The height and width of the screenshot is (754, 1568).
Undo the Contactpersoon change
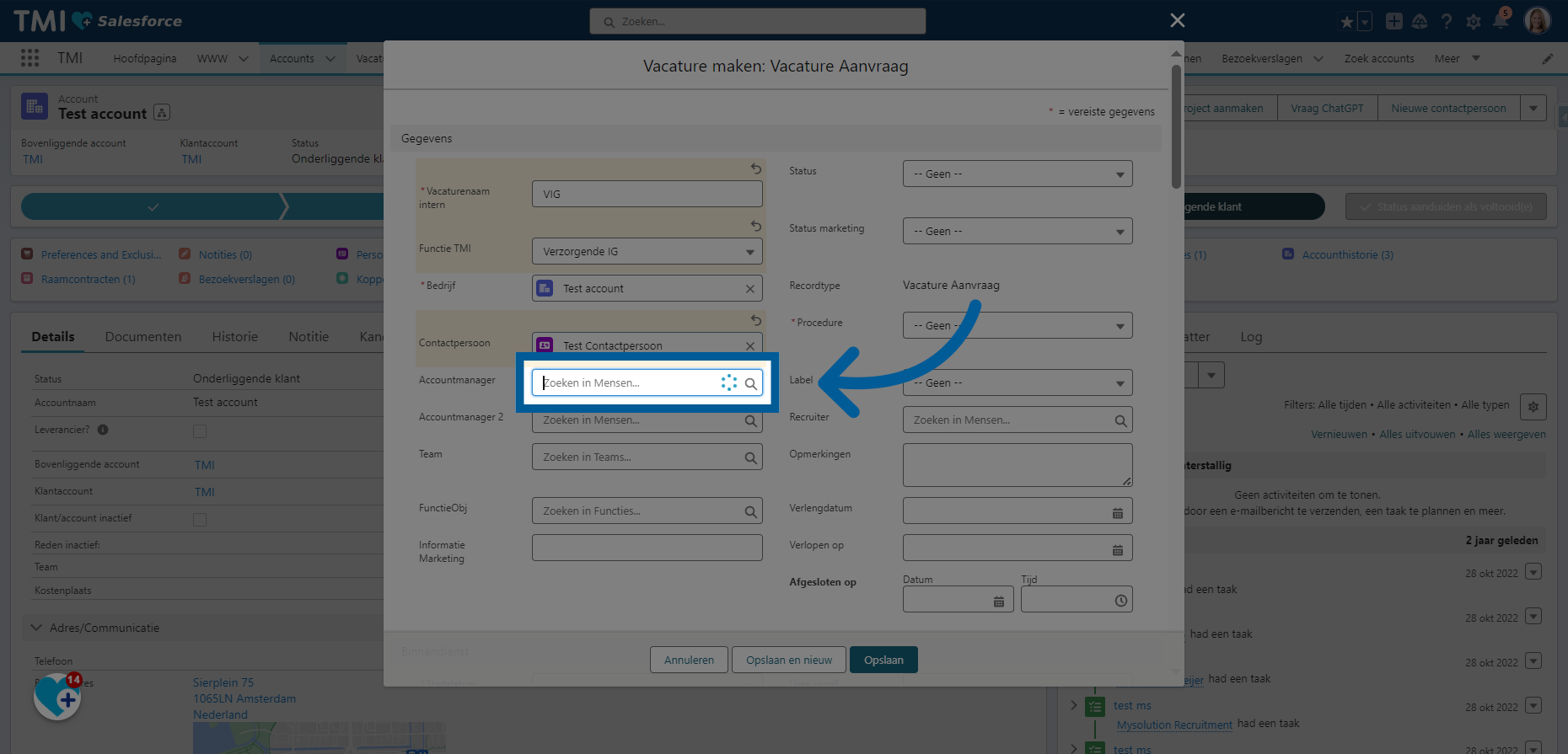coord(756,320)
